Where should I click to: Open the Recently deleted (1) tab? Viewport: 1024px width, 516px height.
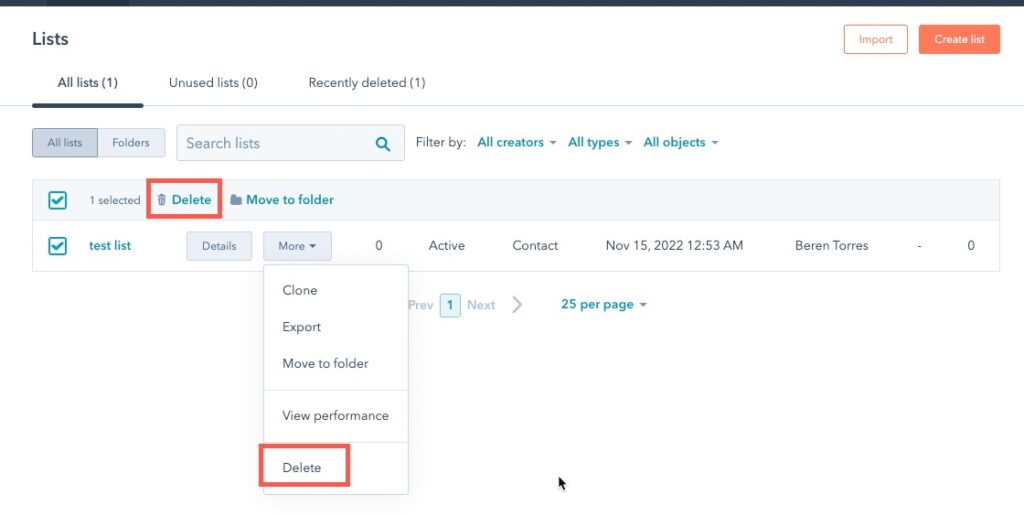pos(367,83)
